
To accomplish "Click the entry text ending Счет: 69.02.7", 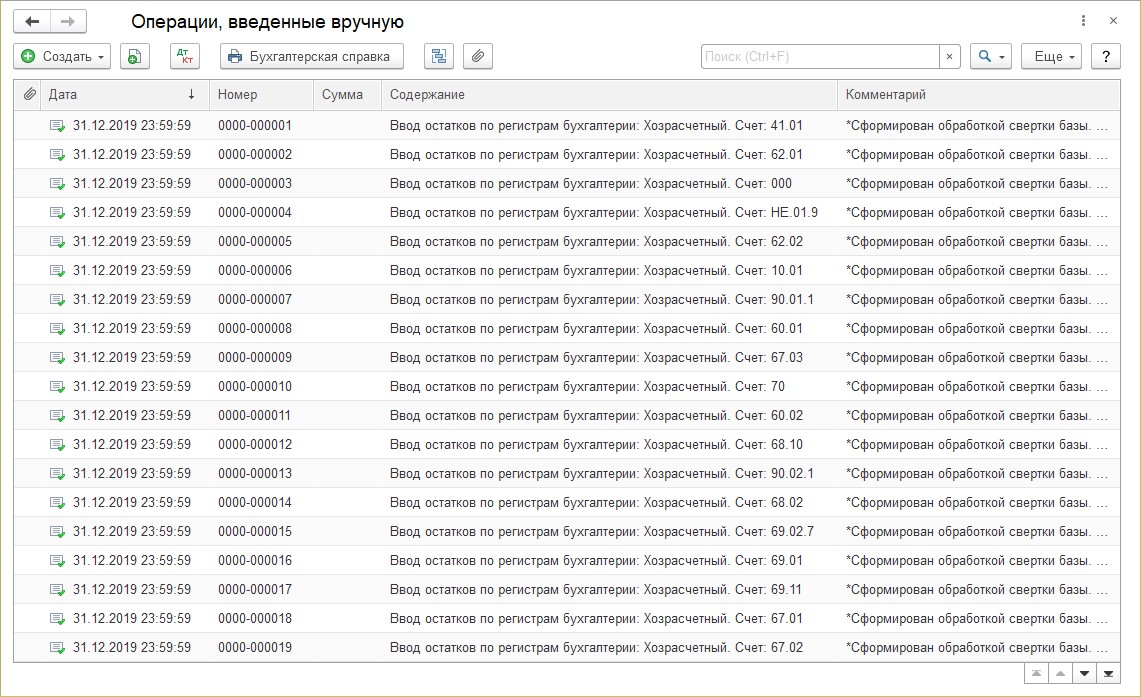I will pyautogui.click(x=602, y=532).
